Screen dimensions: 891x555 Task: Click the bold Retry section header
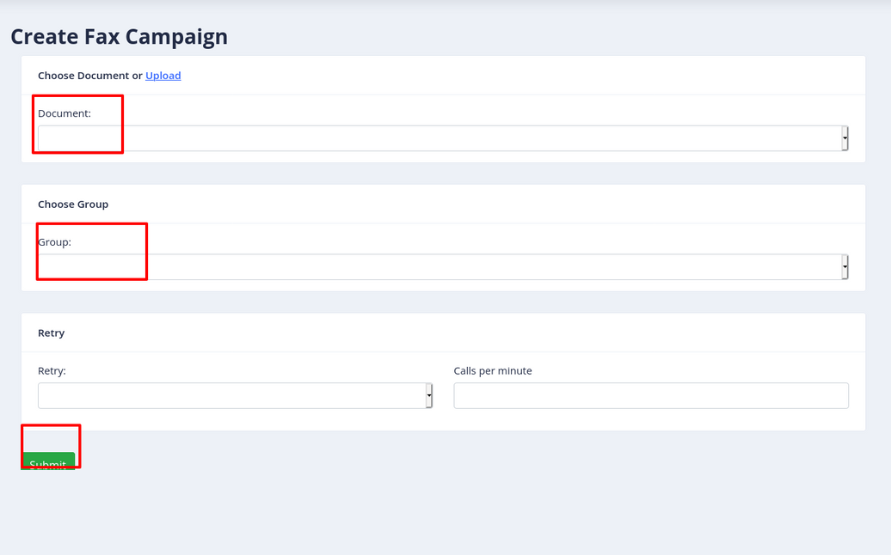point(51,333)
